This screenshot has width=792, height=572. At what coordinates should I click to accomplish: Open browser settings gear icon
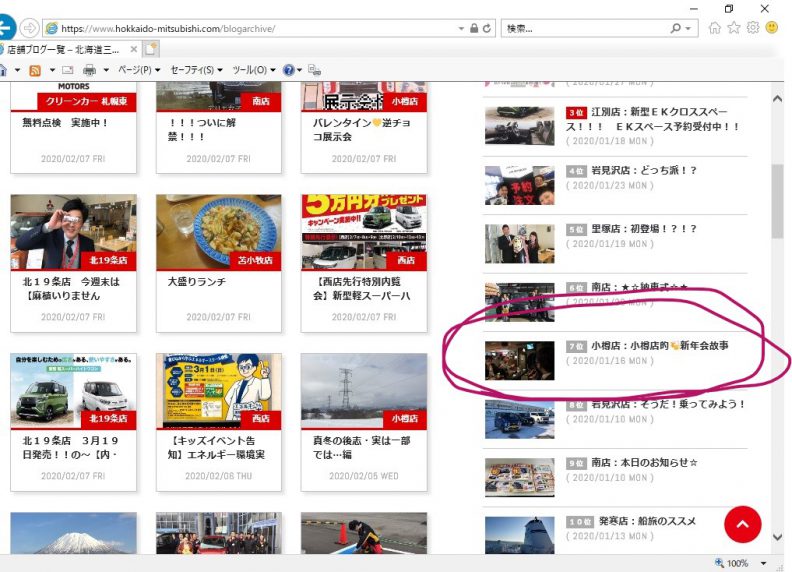753,28
